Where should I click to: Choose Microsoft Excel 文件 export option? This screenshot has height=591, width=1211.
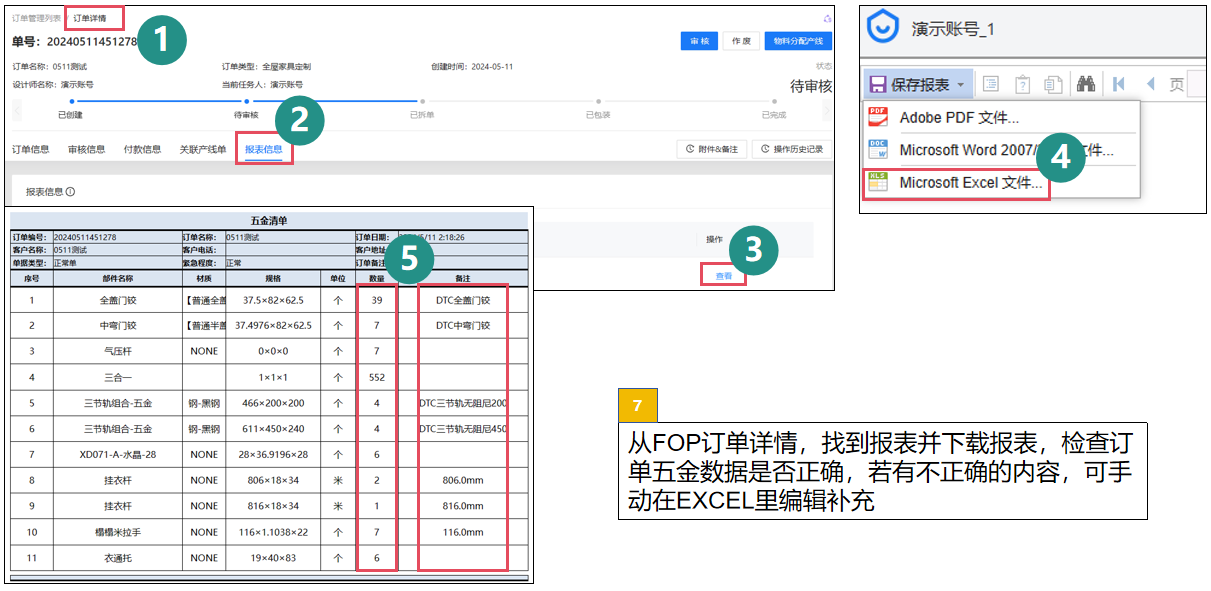pyautogui.click(x=969, y=183)
